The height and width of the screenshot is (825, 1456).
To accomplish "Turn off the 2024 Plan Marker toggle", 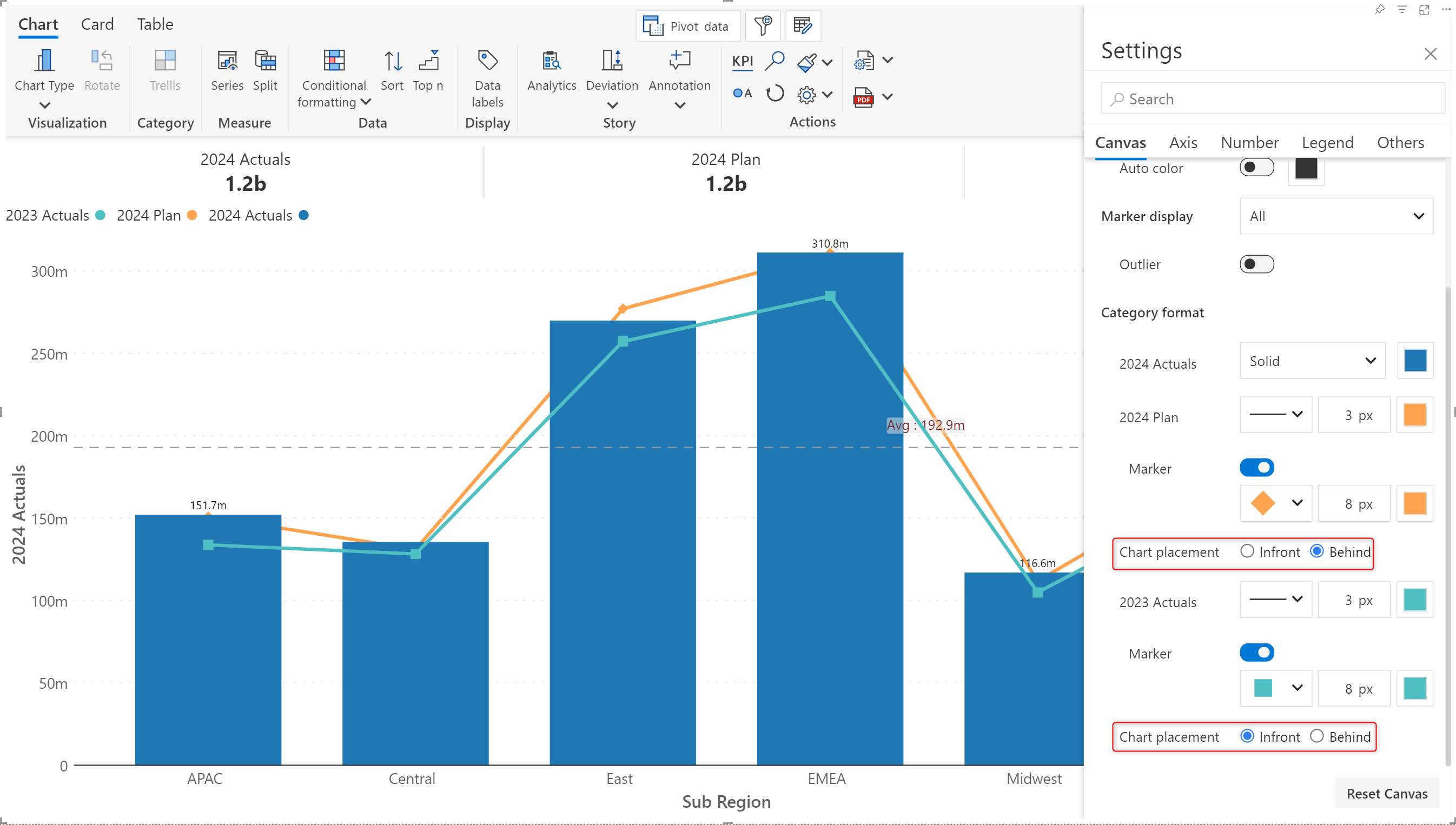I will [1256, 468].
